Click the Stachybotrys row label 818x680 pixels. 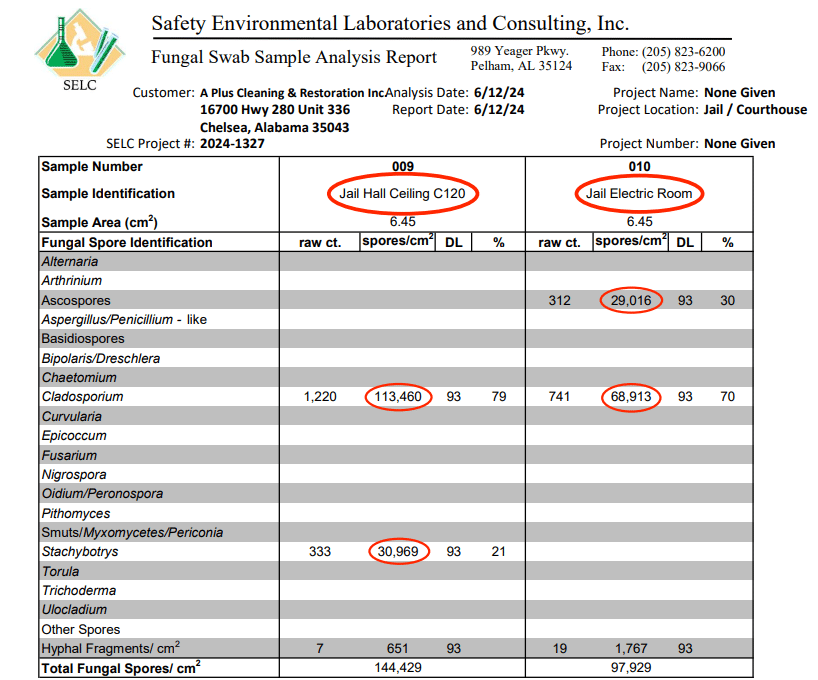(80, 551)
